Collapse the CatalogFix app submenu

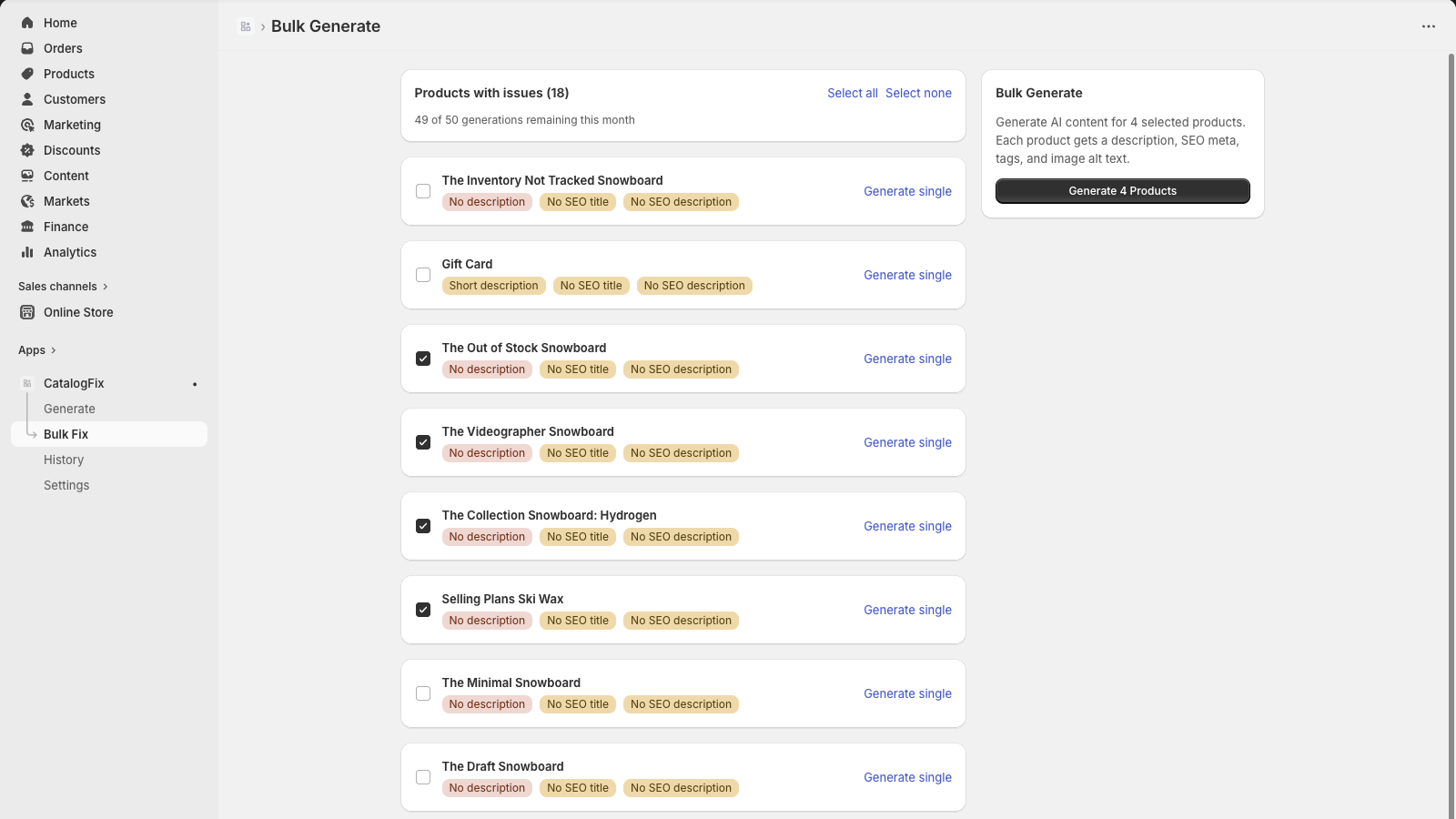[74, 382]
